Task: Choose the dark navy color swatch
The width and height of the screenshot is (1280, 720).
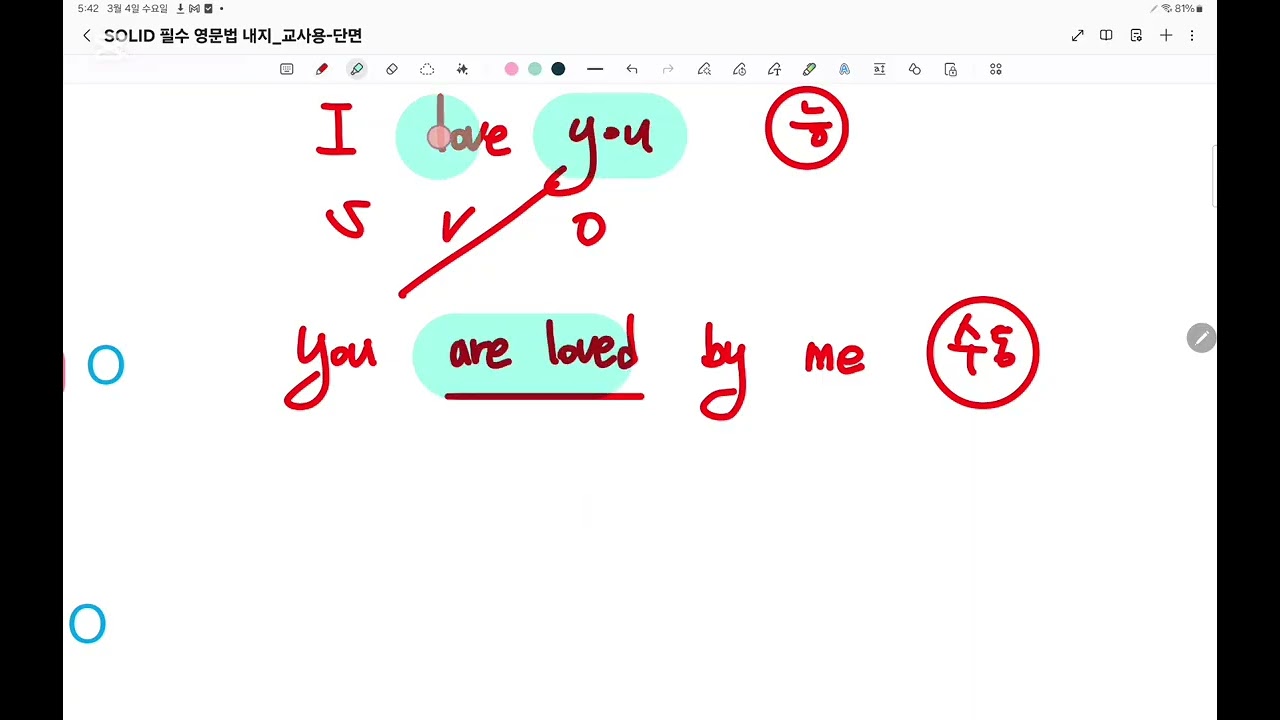Action: 558,69
